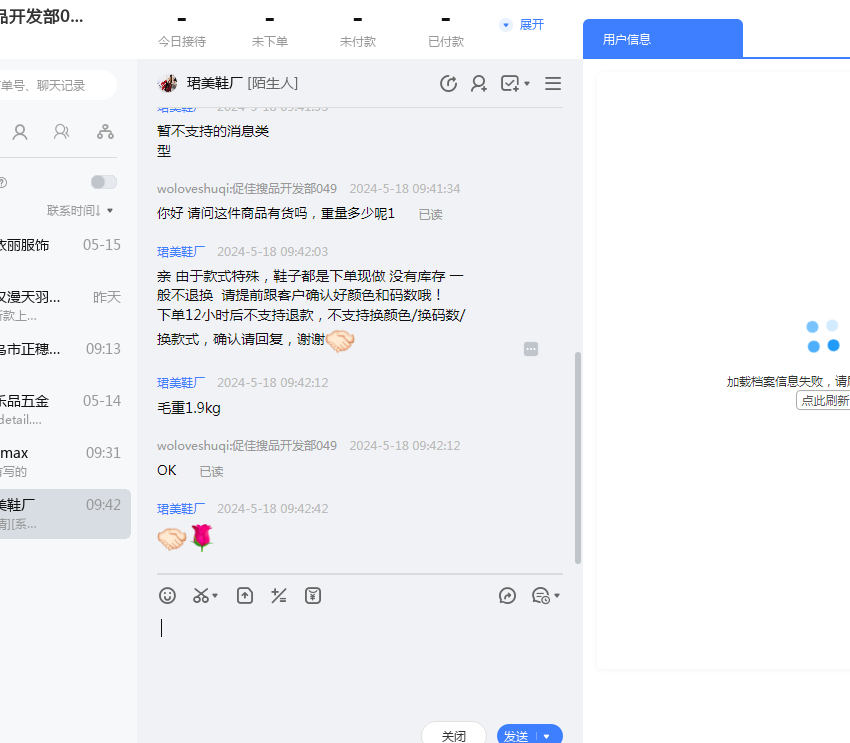
Task: Select the organization tree icon in sidebar
Action: 105,131
